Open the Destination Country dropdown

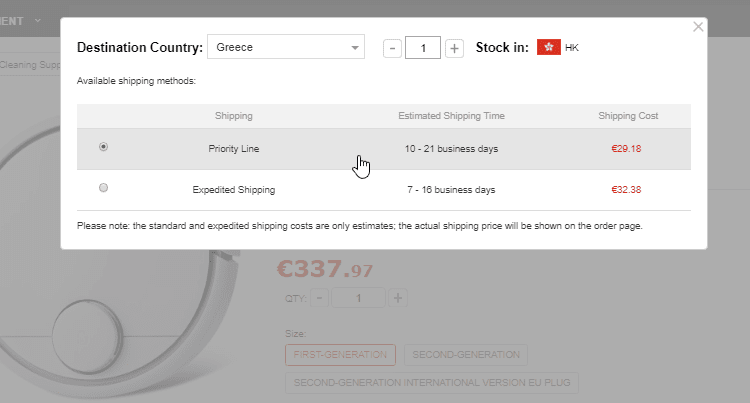286,47
